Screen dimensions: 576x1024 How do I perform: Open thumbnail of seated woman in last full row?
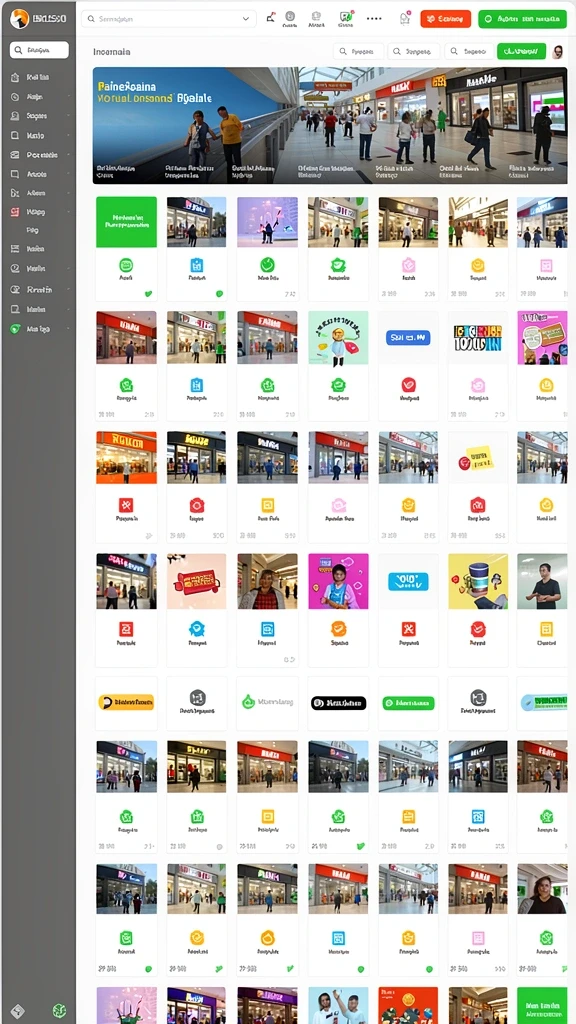[x=542, y=889]
